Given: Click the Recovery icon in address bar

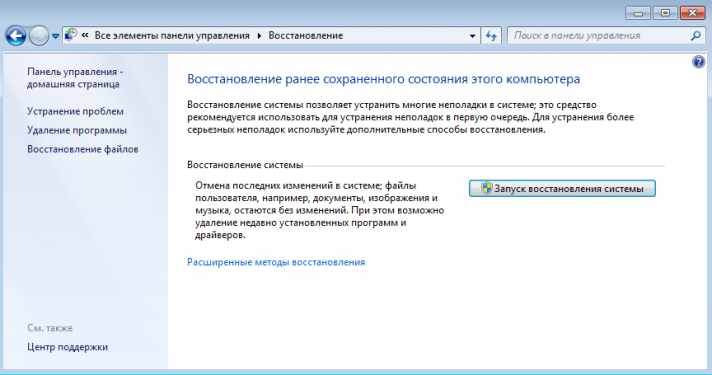Looking at the screenshot, I should (71, 35).
